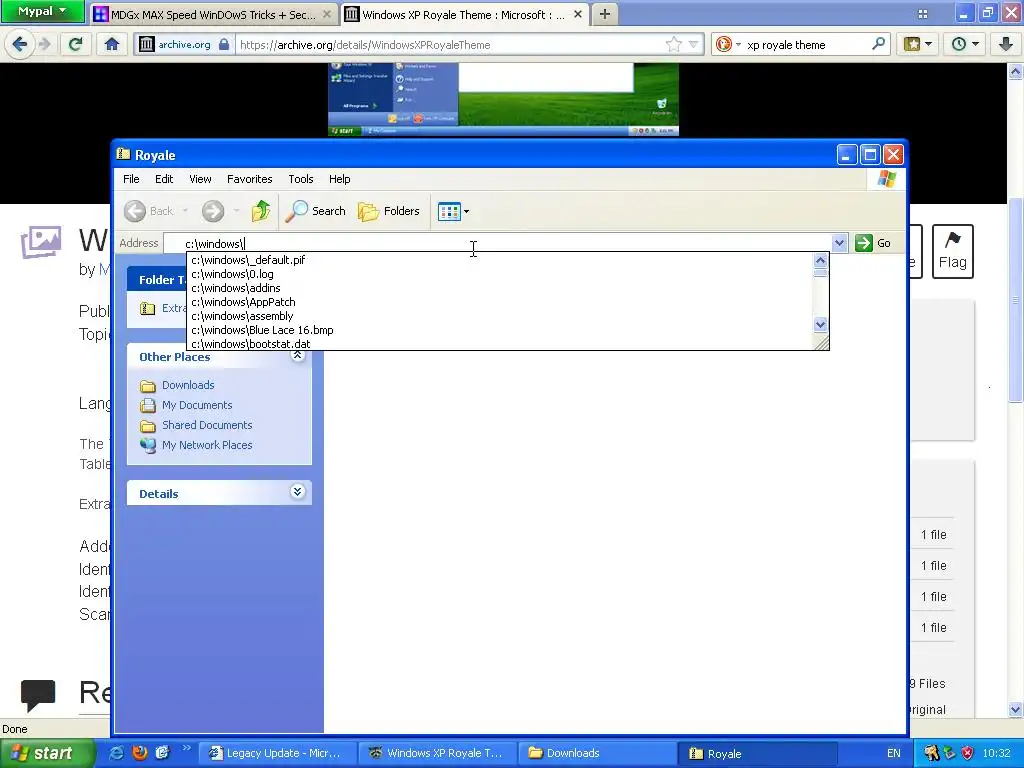Open the History clock button
The image size is (1024, 768).
coord(965,44)
